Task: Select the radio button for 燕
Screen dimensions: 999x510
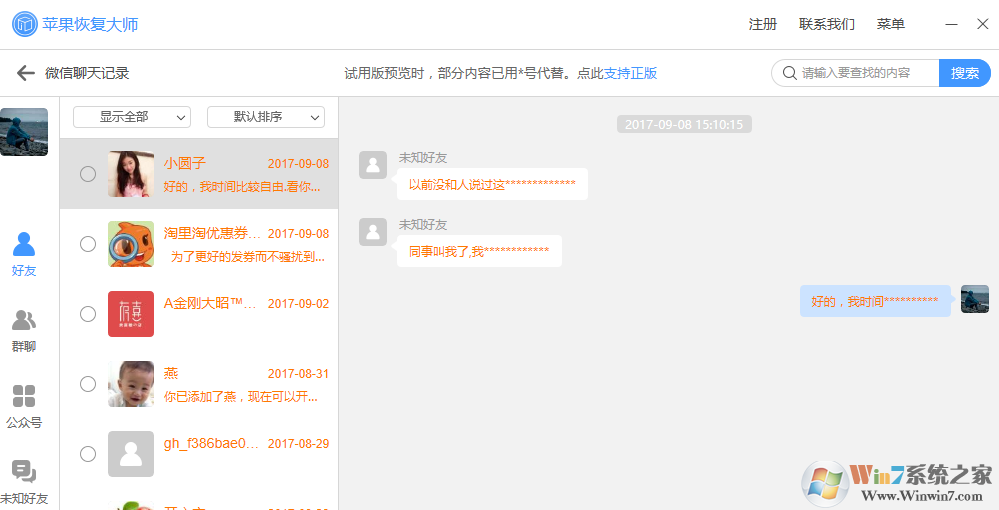Action: click(88, 384)
